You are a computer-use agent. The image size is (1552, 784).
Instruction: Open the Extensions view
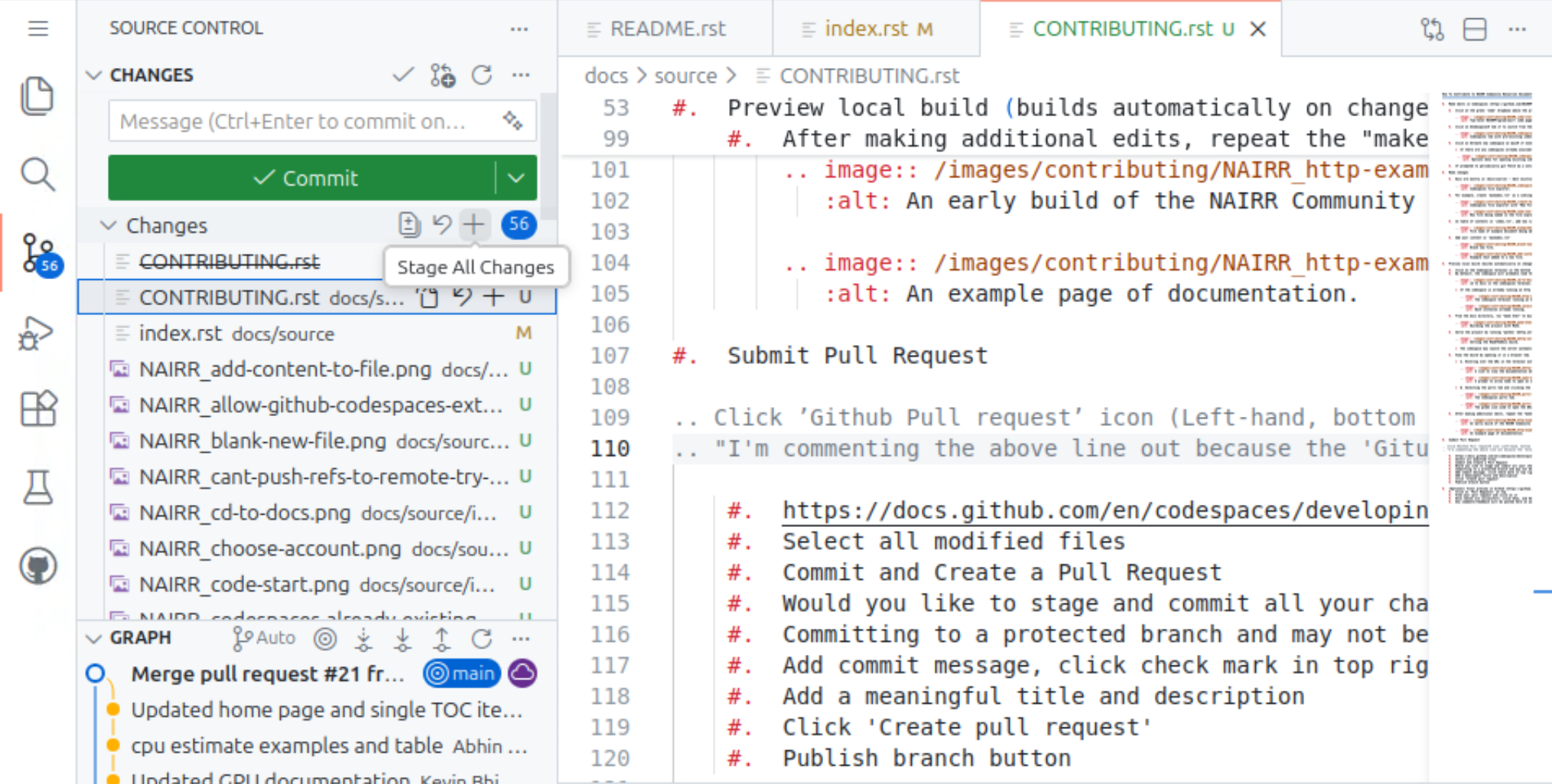pos(37,410)
